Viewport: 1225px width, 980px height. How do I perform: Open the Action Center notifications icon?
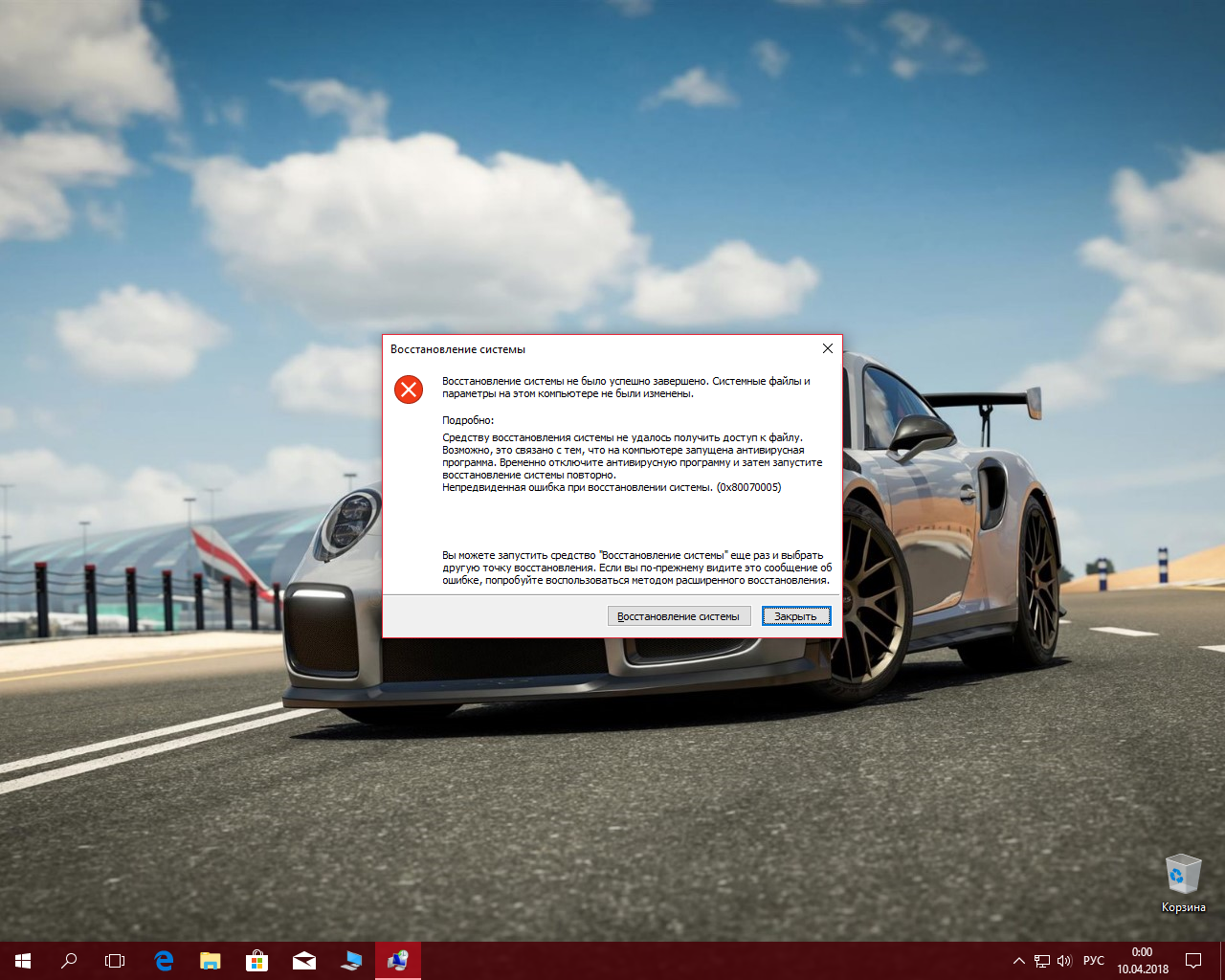(1193, 961)
